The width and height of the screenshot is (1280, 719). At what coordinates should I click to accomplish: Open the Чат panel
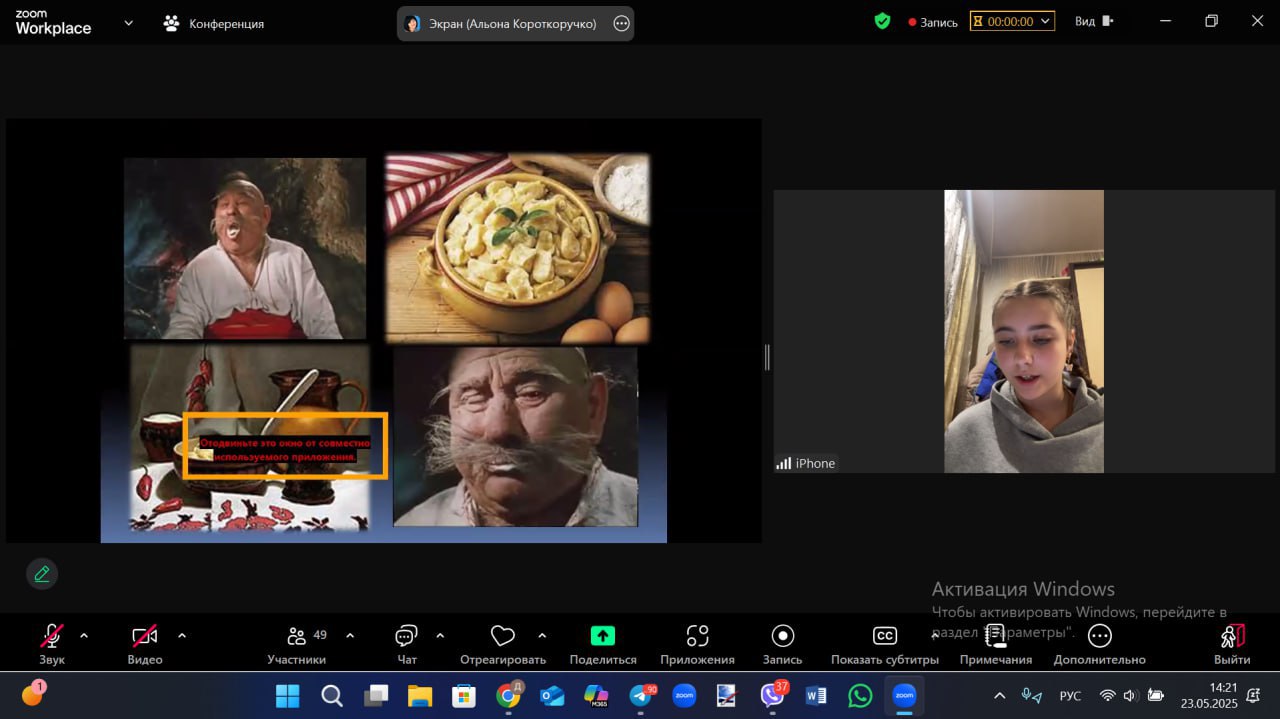[407, 644]
